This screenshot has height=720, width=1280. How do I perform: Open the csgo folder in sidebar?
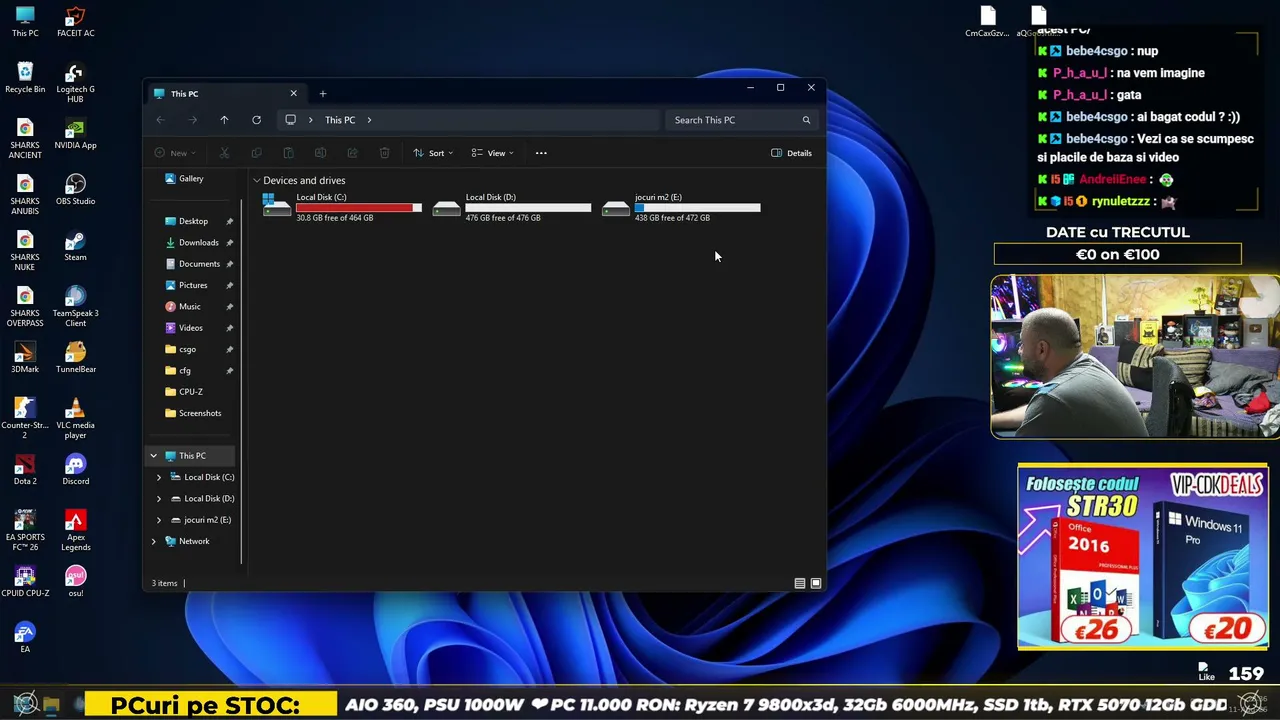(x=188, y=349)
